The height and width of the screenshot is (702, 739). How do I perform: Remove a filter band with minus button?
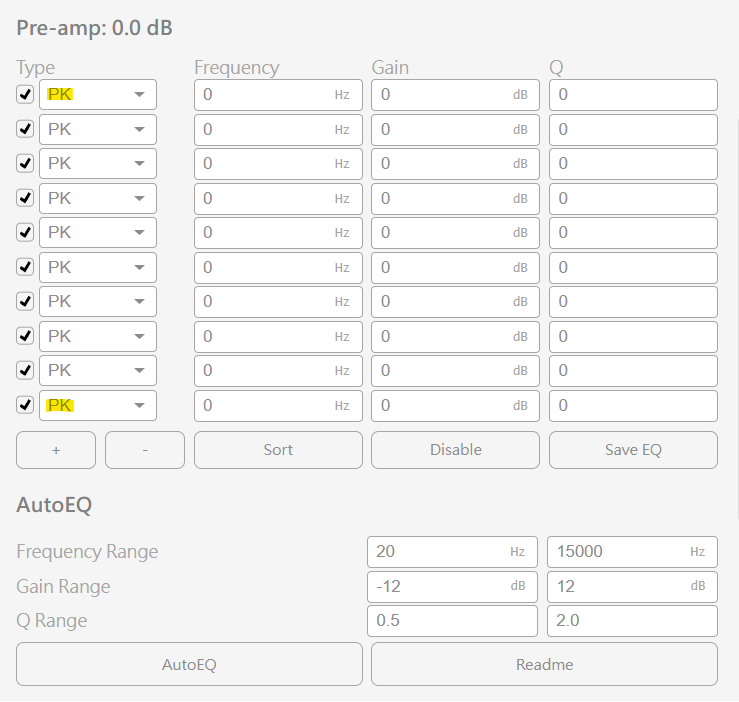[145, 450]
